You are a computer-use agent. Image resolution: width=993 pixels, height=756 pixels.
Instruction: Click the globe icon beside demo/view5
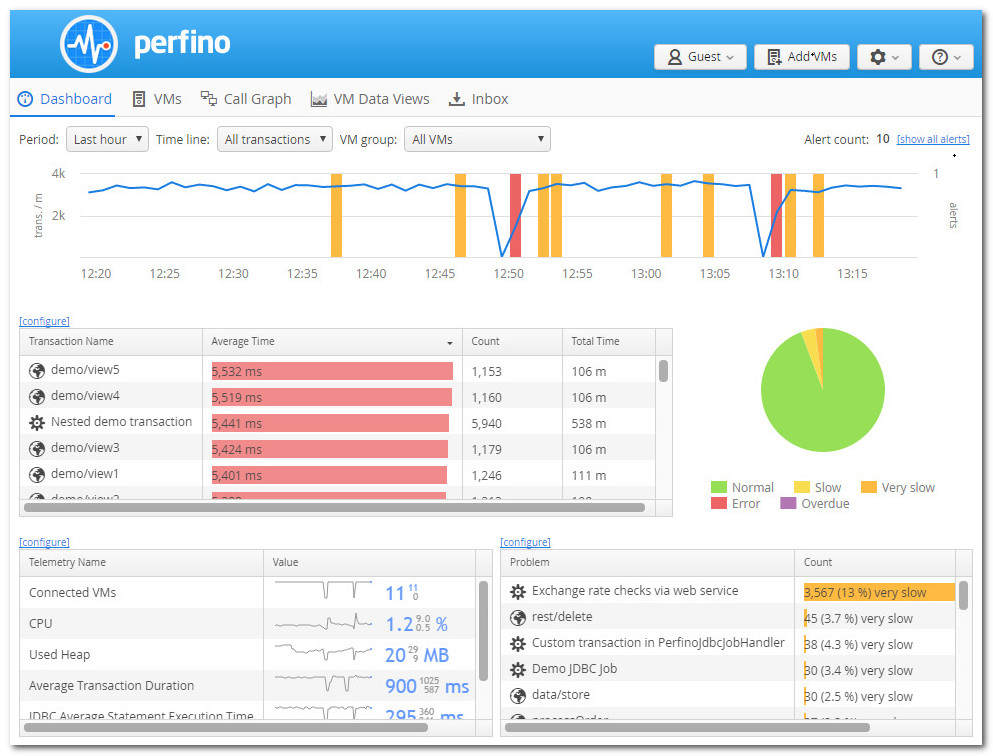coord(37,370)
